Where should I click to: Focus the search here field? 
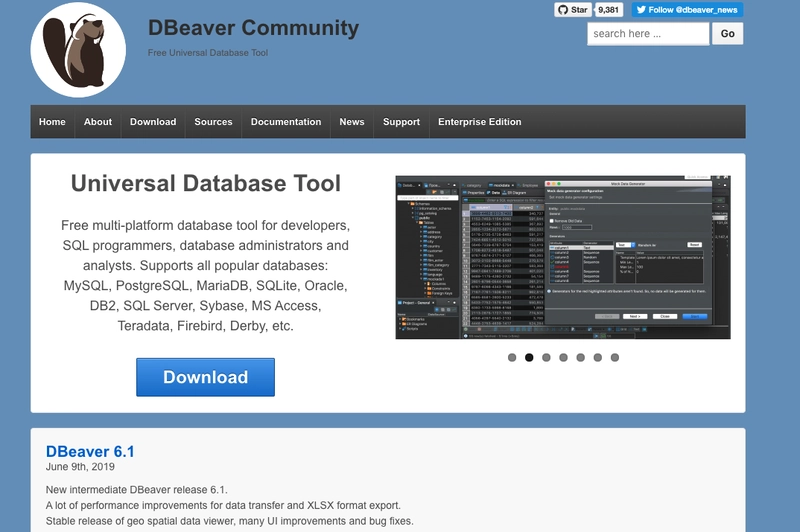648,34
